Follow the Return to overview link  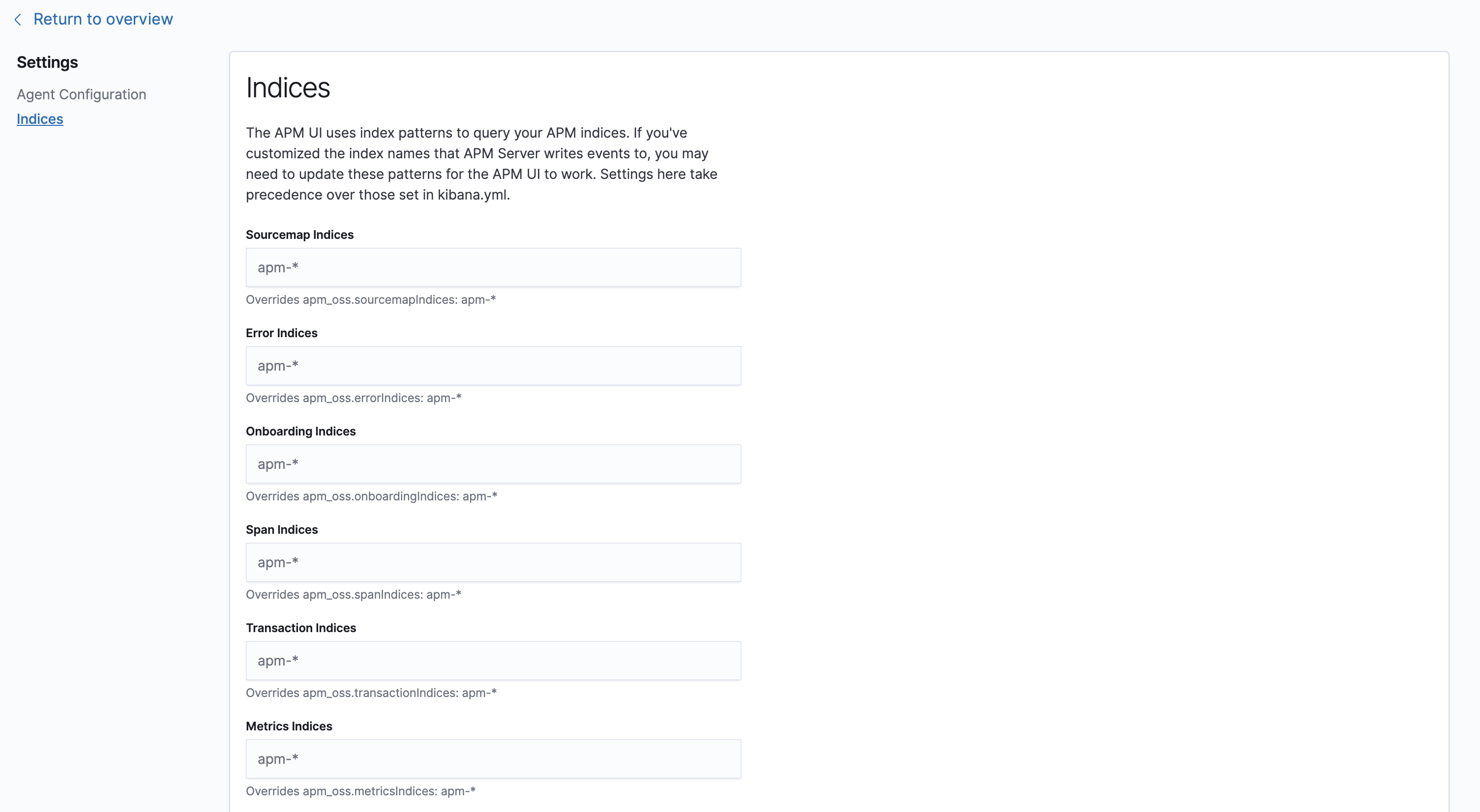(x=103, y=19)
